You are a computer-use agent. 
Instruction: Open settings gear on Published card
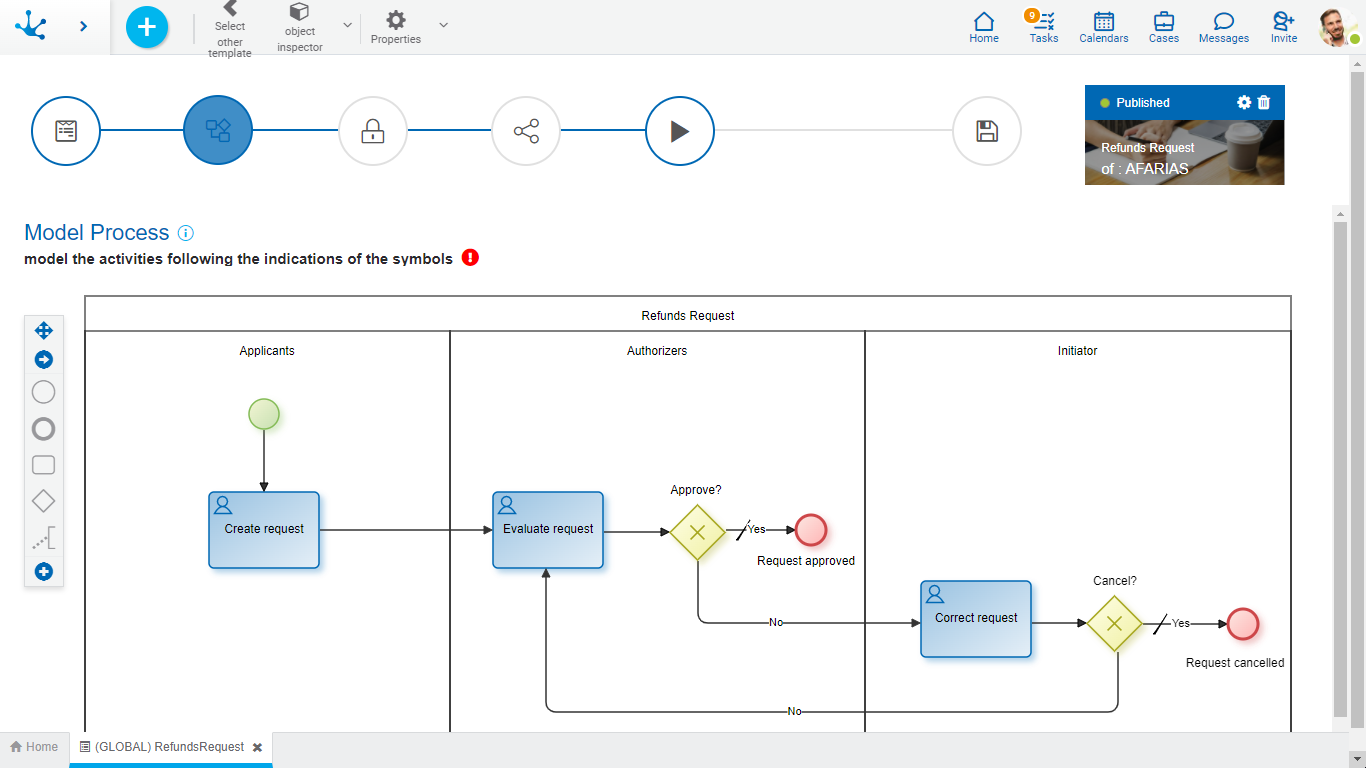[1244, 102]
